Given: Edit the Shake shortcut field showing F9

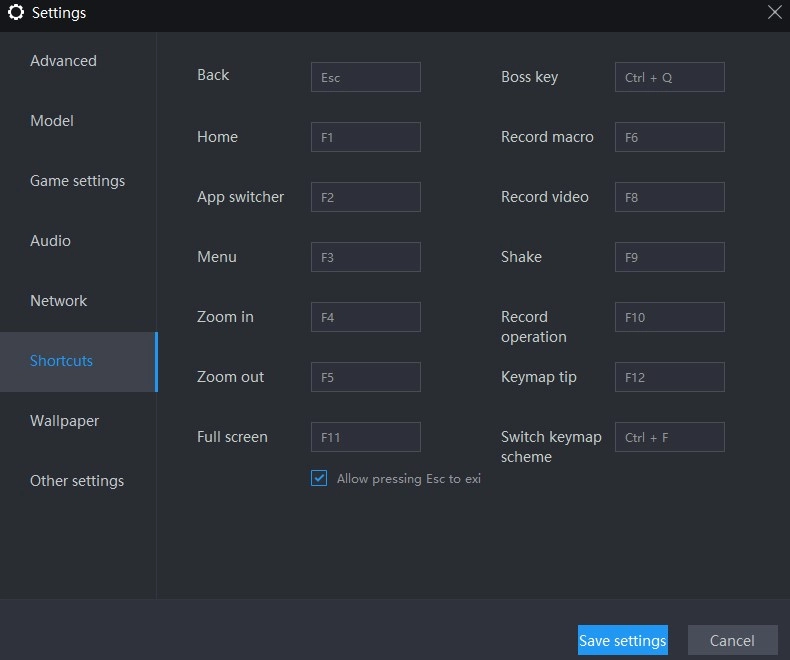Looking at the screenshot, I should pyautogui.click(x=670, y=257).
